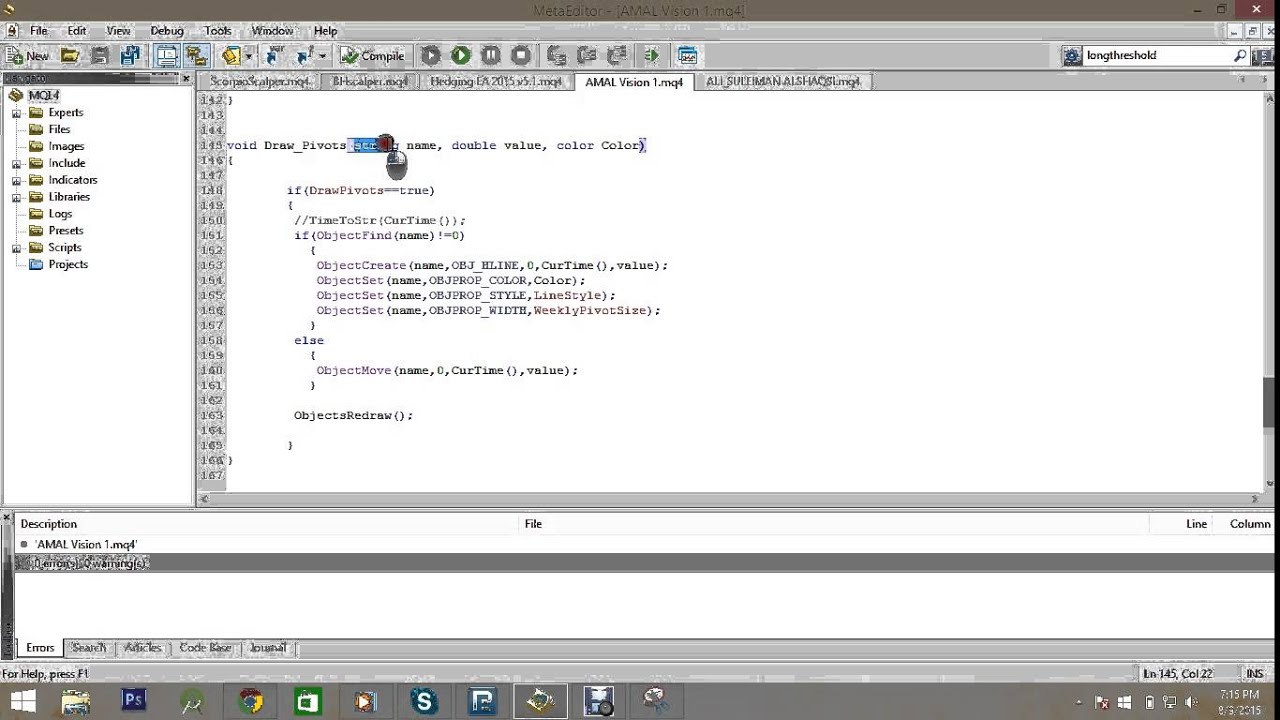Switch to the Articles tab

click(143, 648)
